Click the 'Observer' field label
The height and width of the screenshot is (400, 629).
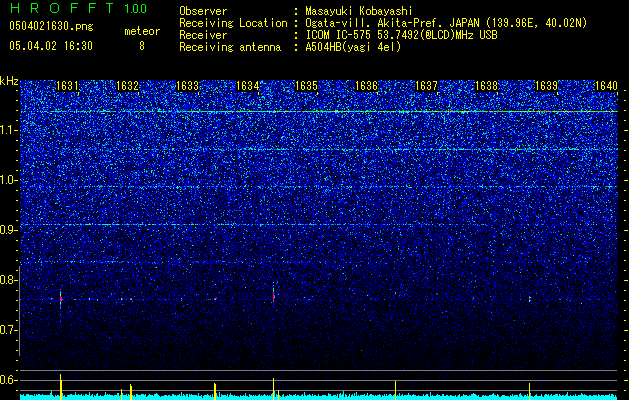point(203,11)
